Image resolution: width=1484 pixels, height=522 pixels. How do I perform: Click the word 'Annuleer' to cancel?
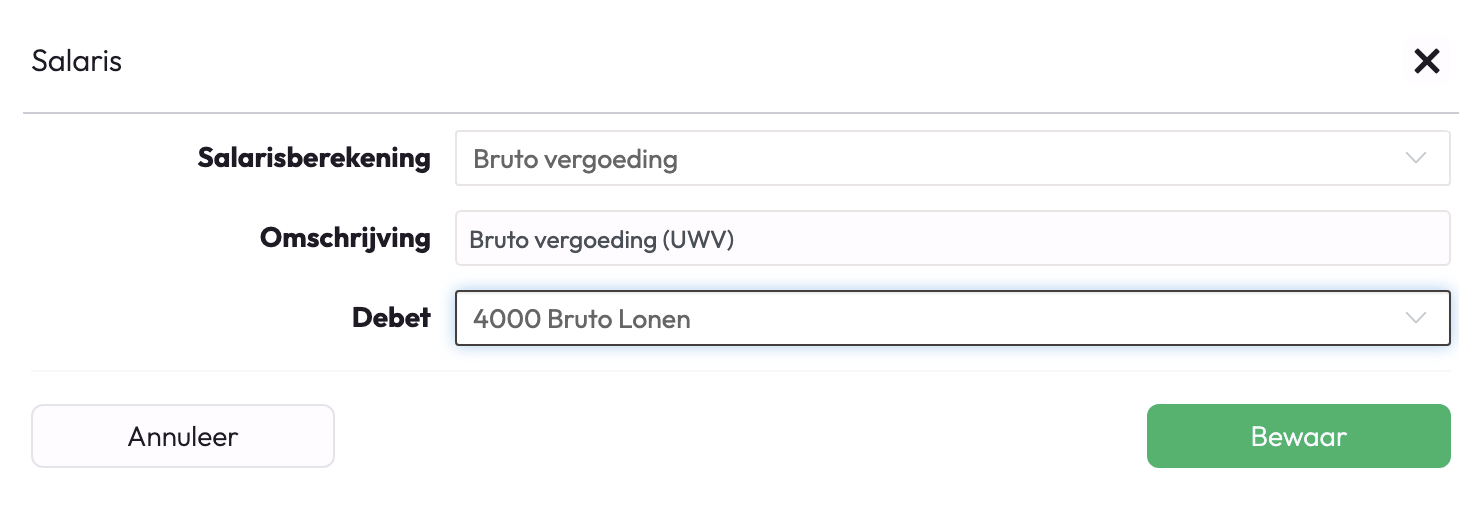(183, 436)
